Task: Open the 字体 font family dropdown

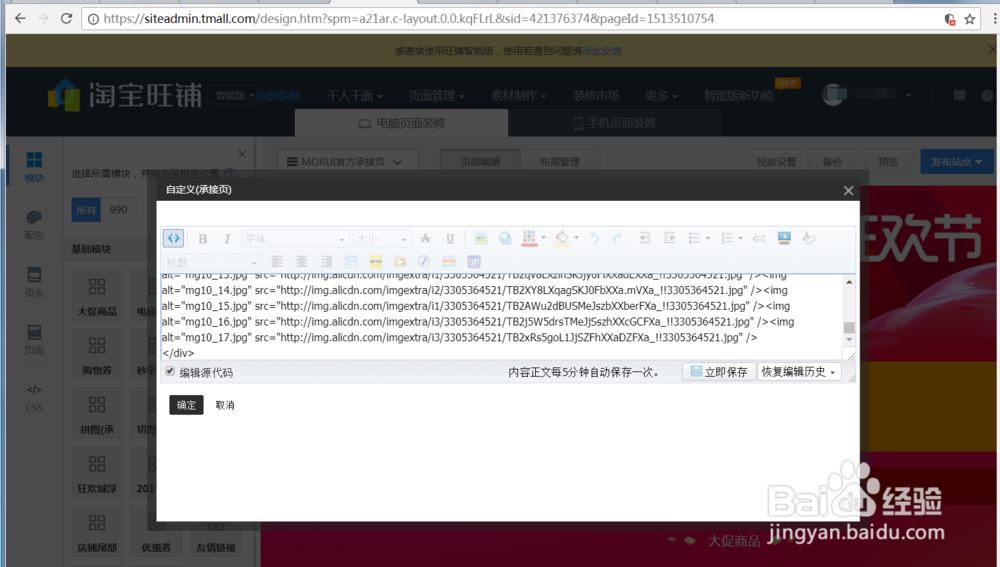Action: (x=295, y=239)
